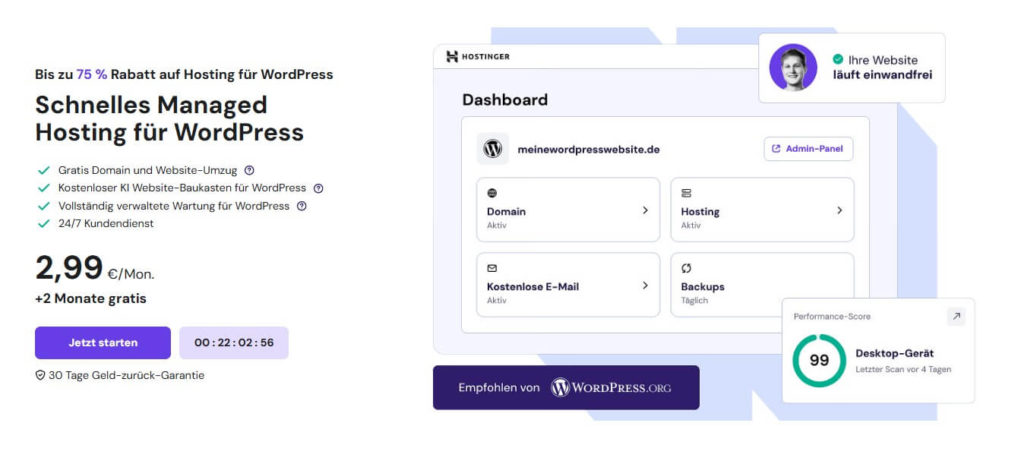Image resolution: width=1024 pixels, height=464 pixels.
Task: Open the Admin-Panel button
Action: tap(808, 149)
